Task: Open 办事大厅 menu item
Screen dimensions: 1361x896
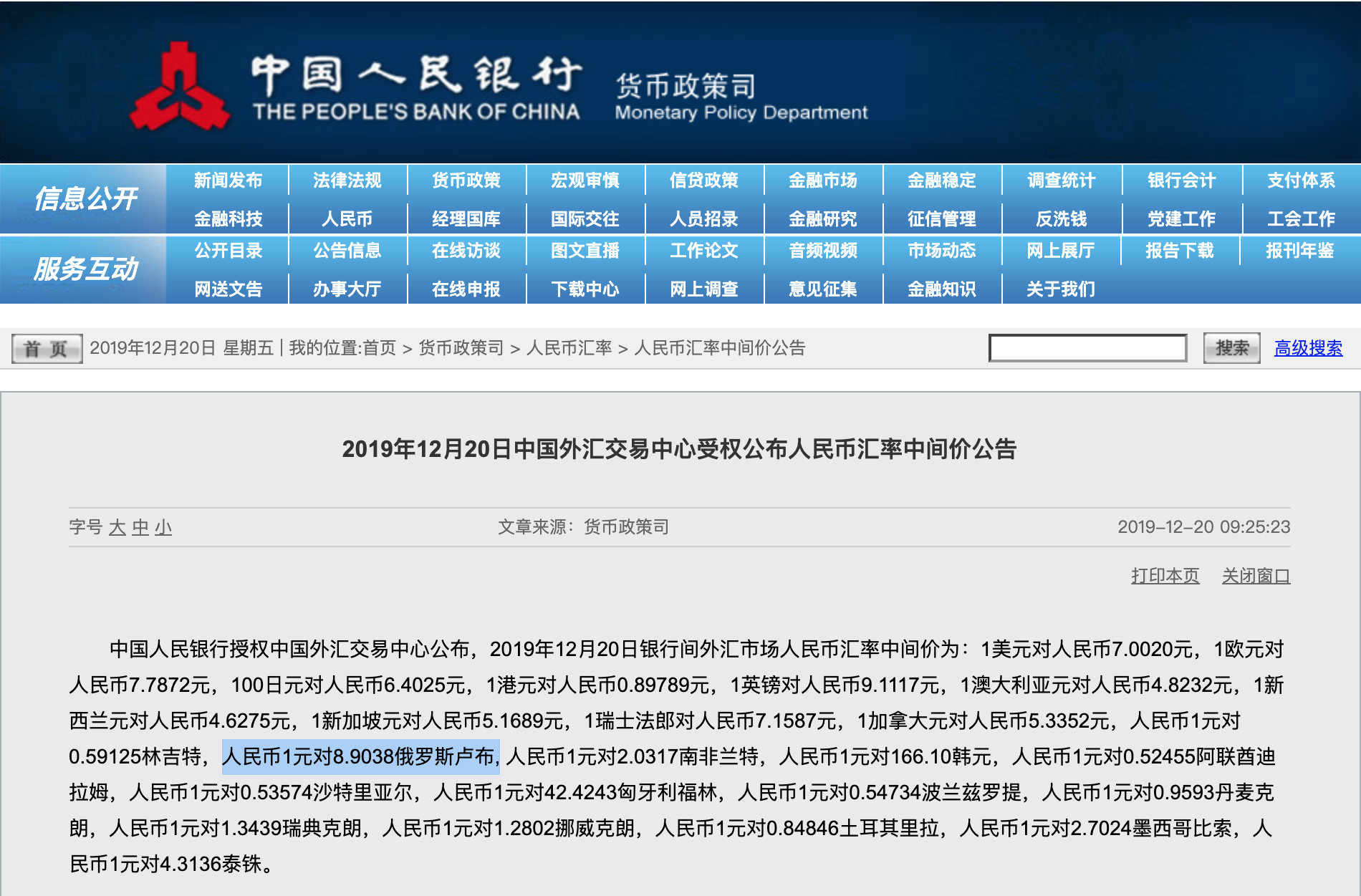Action: [x=347, y=289]
